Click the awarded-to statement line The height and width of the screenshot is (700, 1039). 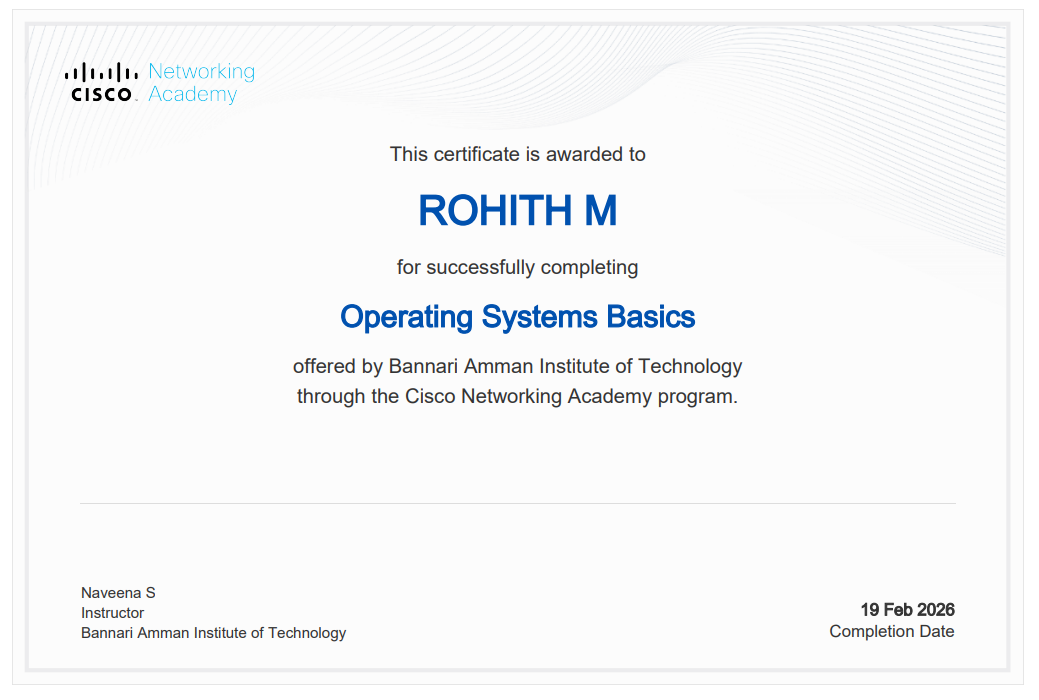pos(517,155)
